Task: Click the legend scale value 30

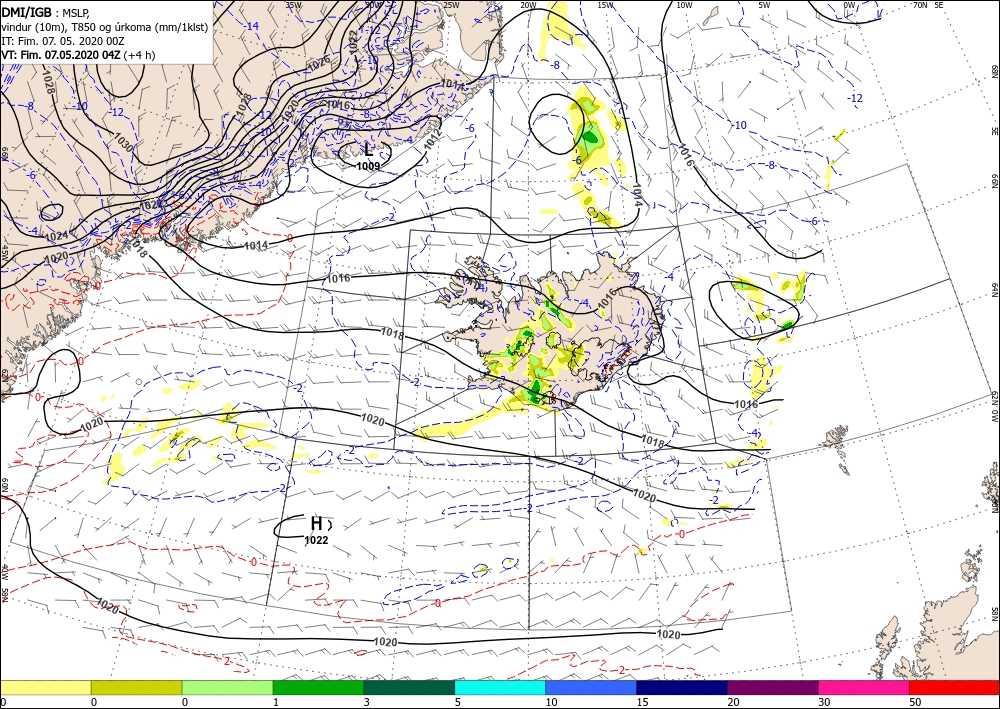Action: click(x=825, y=702)
